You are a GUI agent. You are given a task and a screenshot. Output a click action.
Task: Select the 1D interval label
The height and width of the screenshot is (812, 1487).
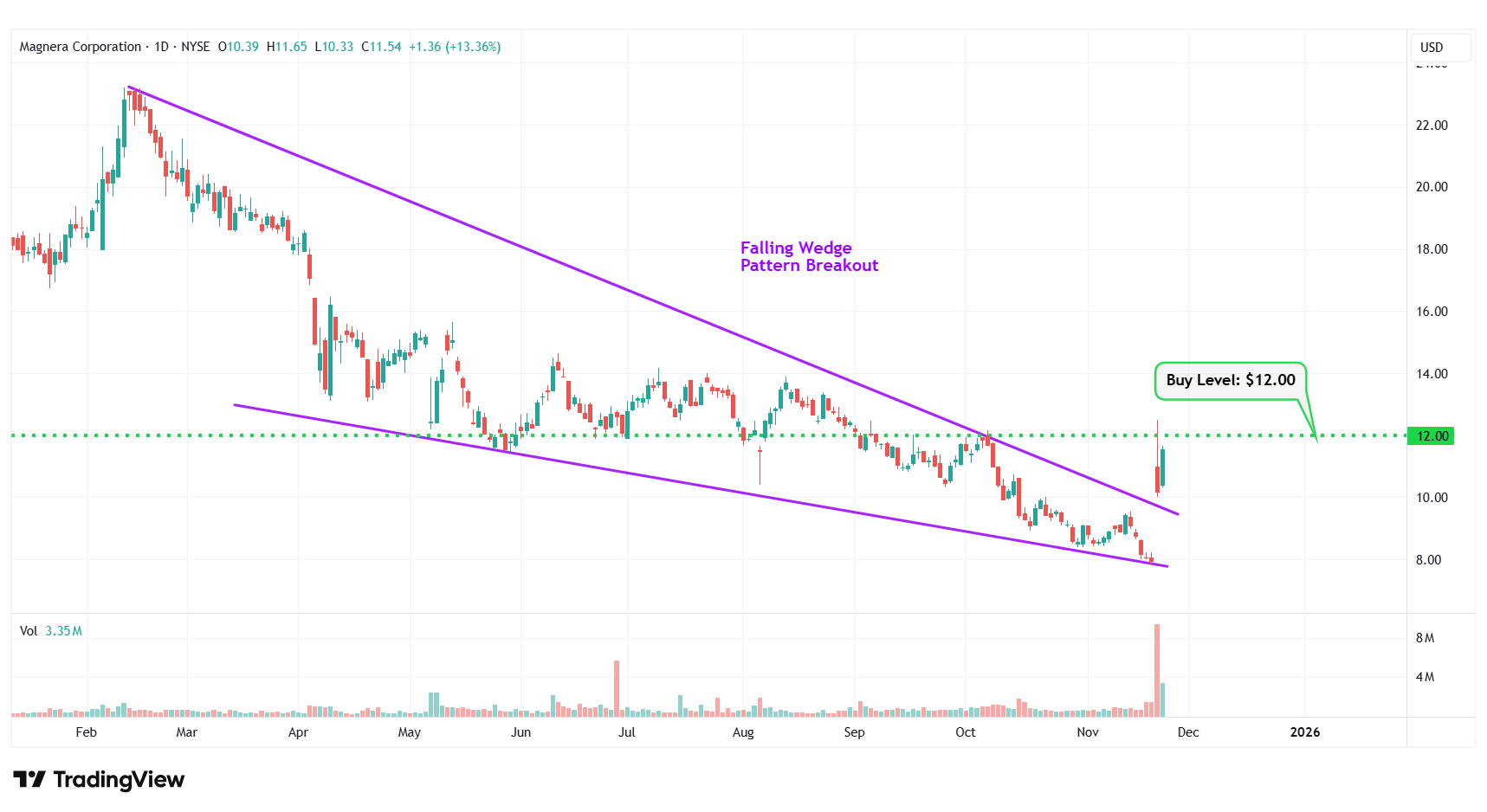[x=161, y=47]
